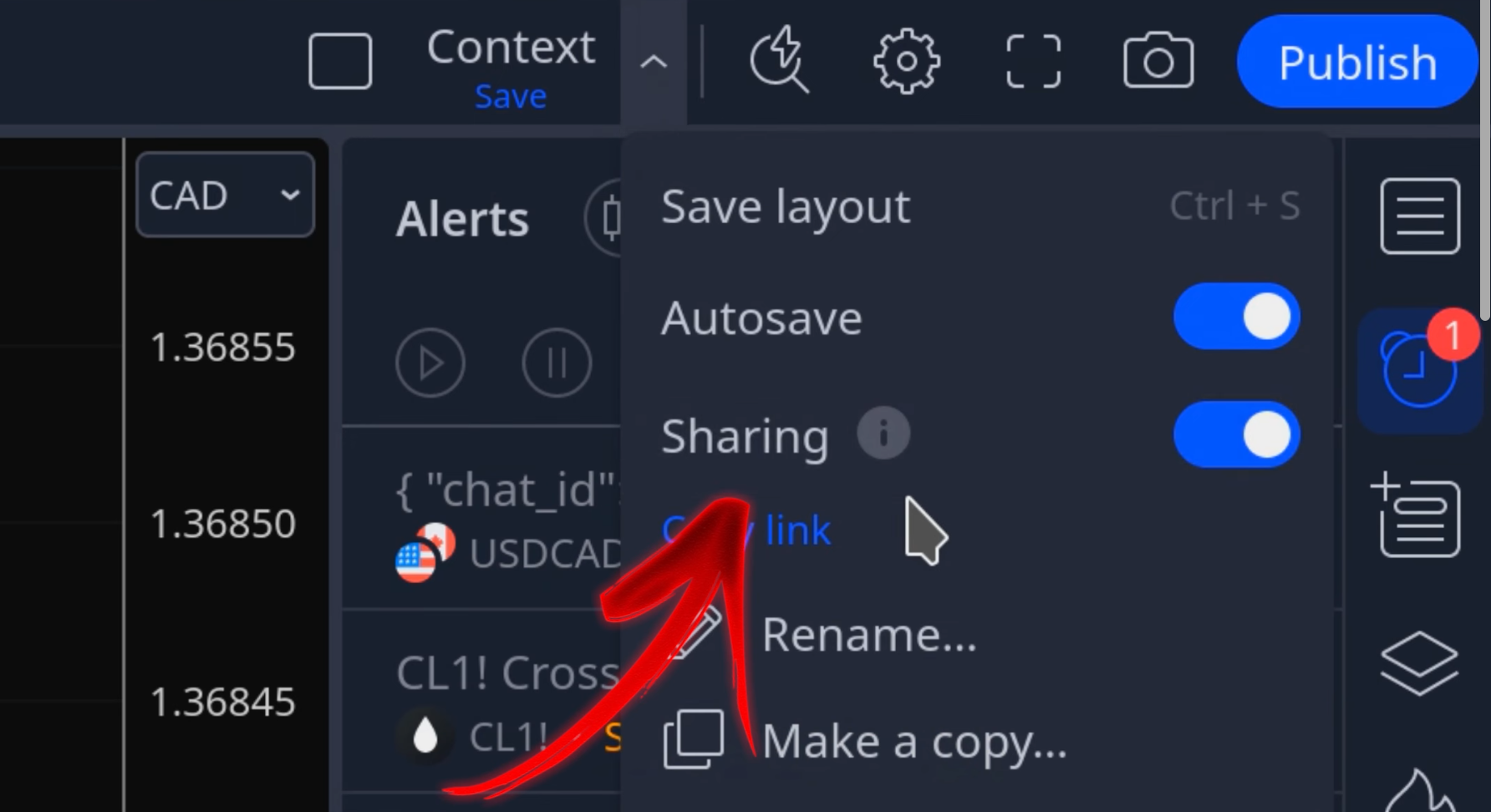The height and width of the screenshot is (812, 1491).
Task: Open the watchlist panel icon in sidebar
Action: 1420,216
